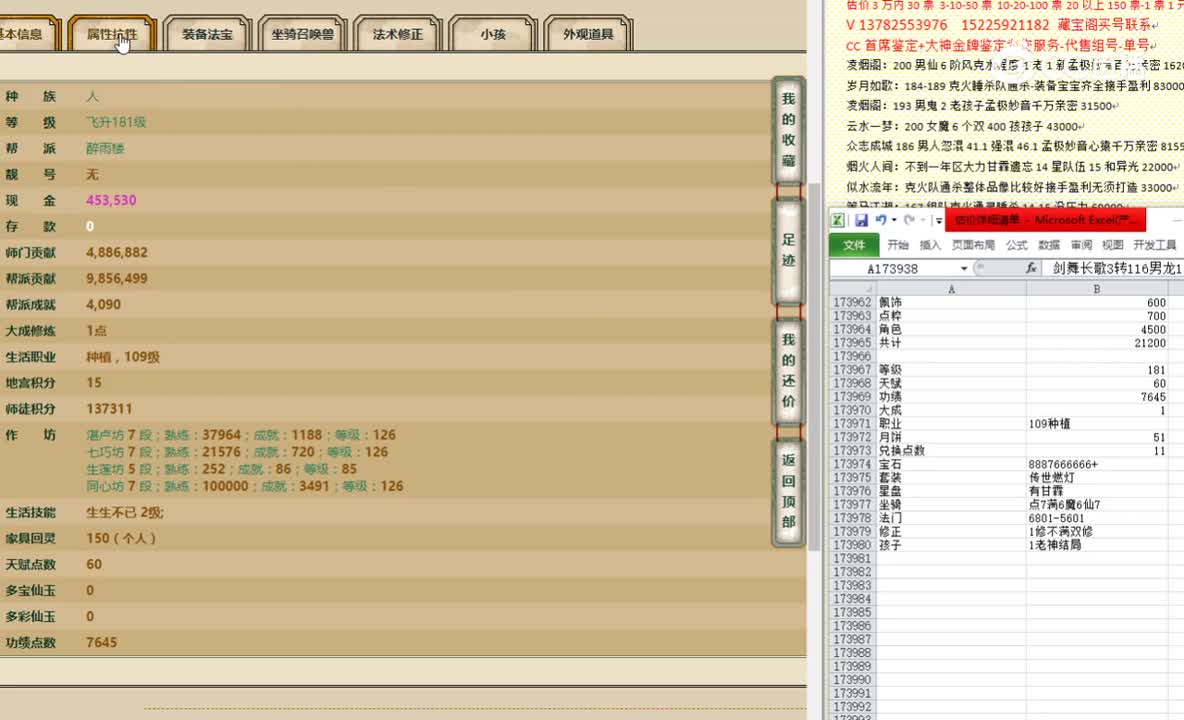Open the 坐骑召唤兽 tab
This screenshot has height=720, width=1184.
[x=302, y=34]
